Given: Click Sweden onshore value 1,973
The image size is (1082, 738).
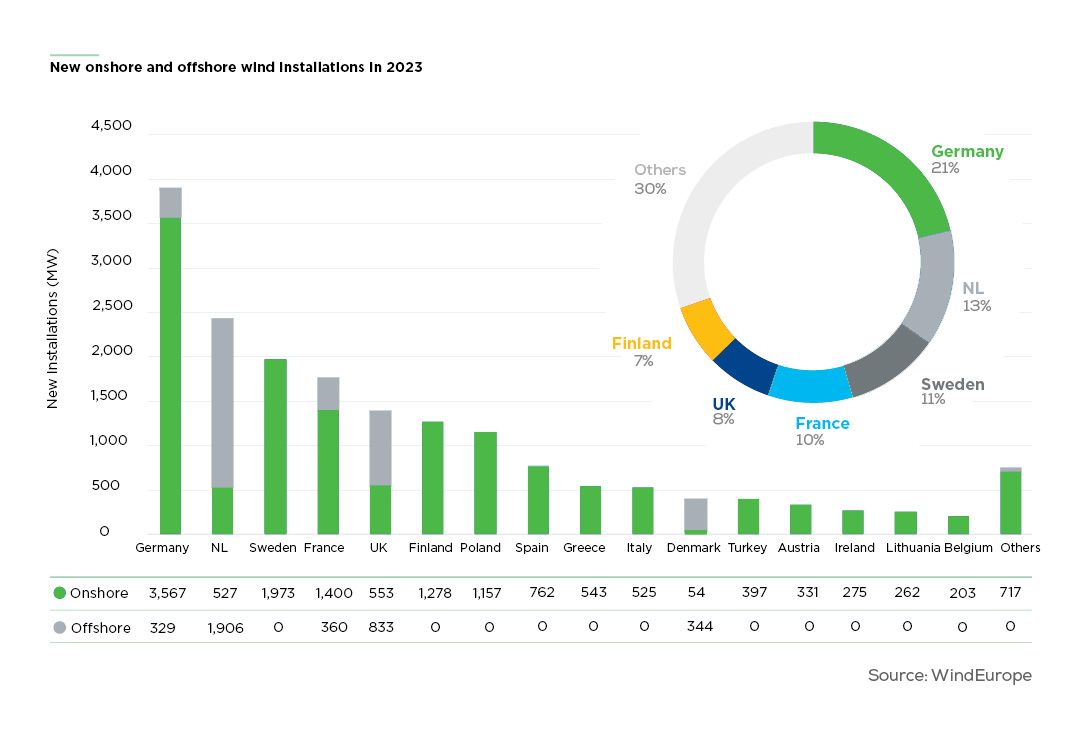Looking at the screenshot, I should pos(278,593).
